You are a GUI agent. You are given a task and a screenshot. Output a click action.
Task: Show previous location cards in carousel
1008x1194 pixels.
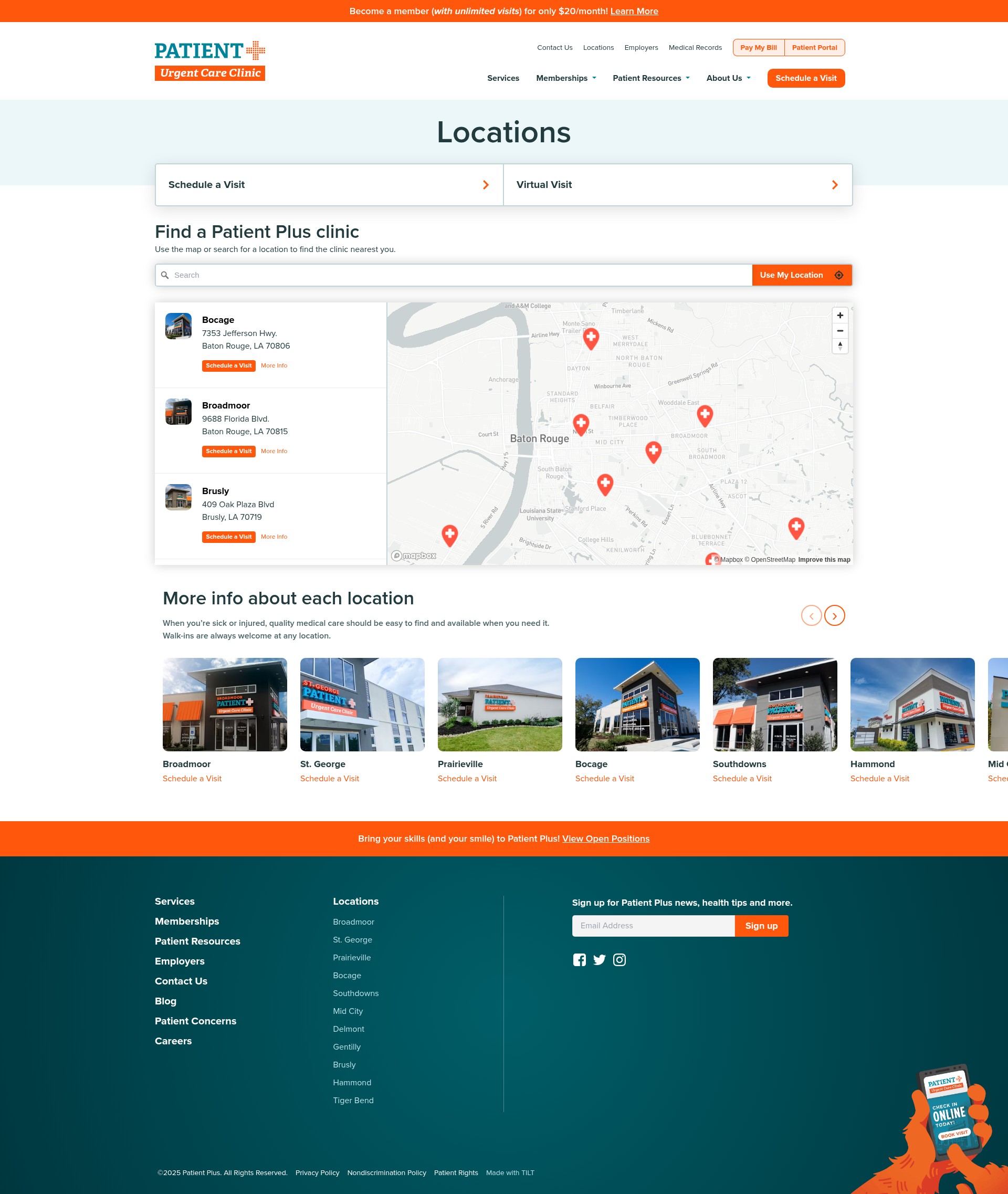pyautogui.click(x=811, y=615)
